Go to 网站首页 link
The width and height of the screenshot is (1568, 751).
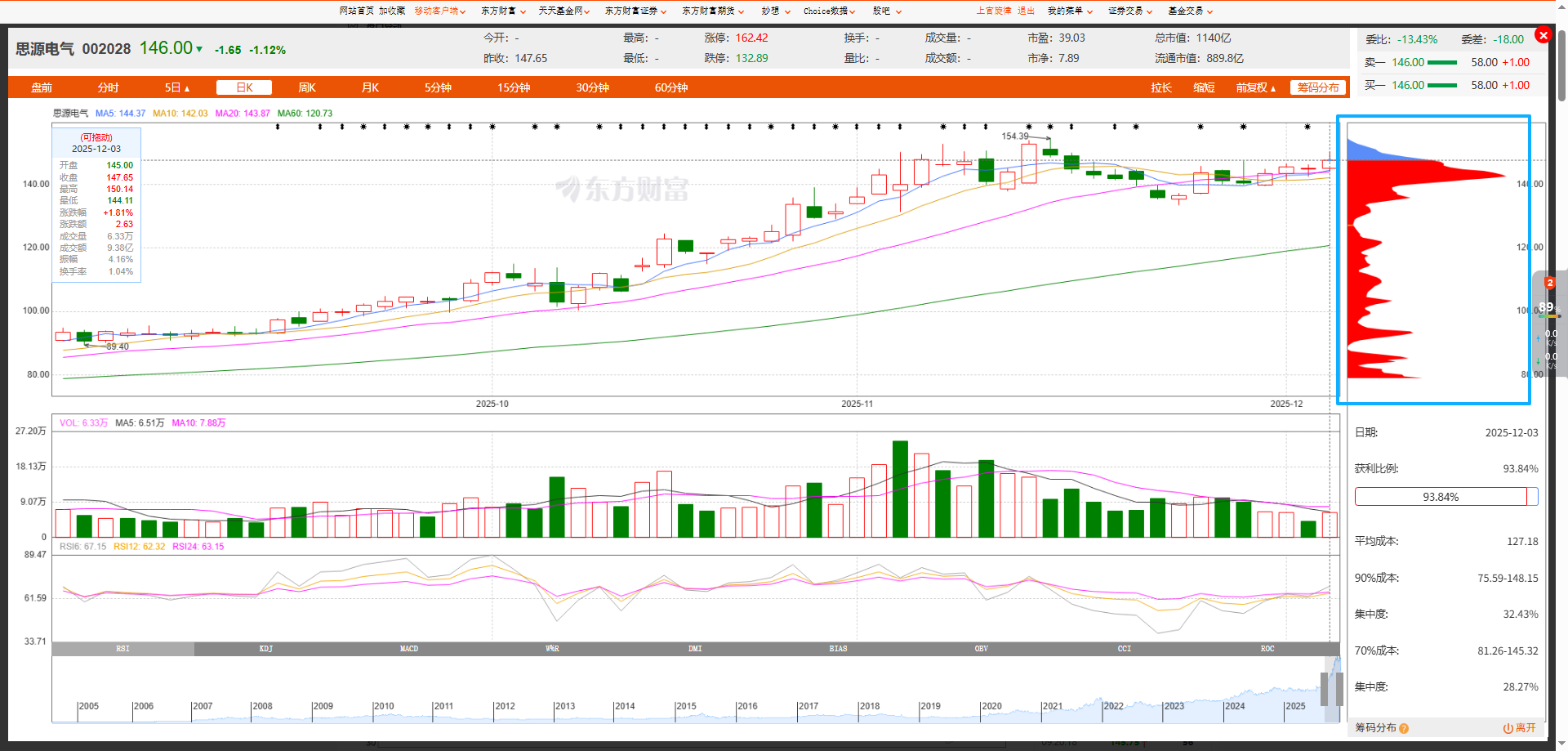[357, 11]
